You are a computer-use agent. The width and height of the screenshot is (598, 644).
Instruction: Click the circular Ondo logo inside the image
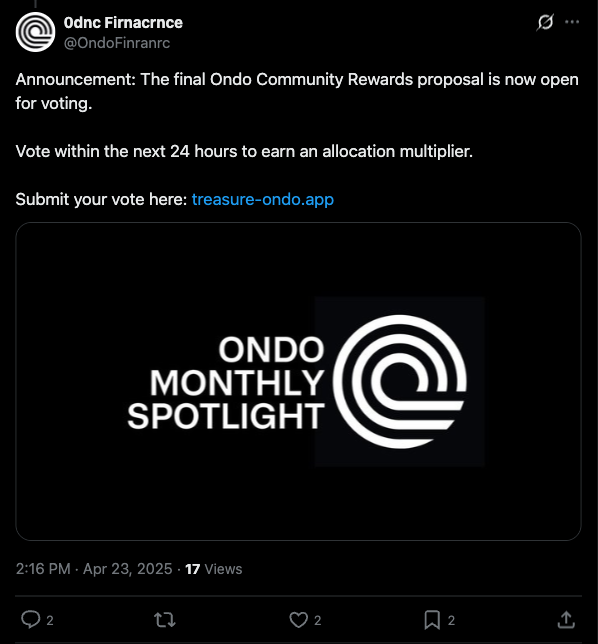(400, 382)
